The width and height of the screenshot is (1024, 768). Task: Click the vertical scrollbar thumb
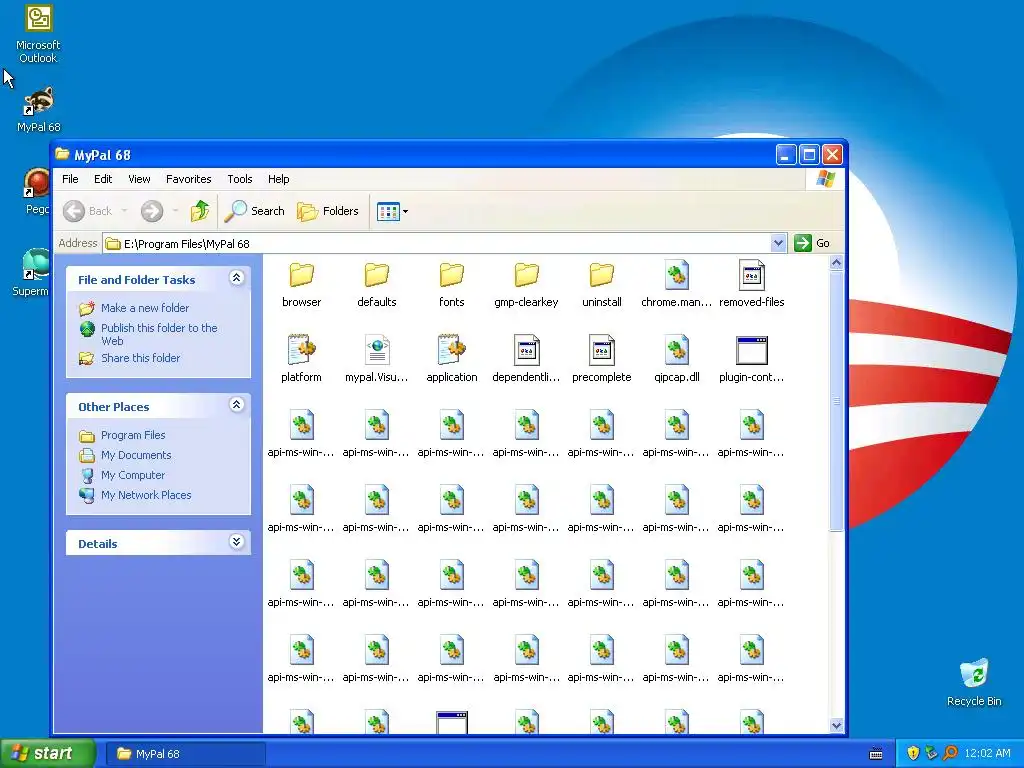(836, 401)
